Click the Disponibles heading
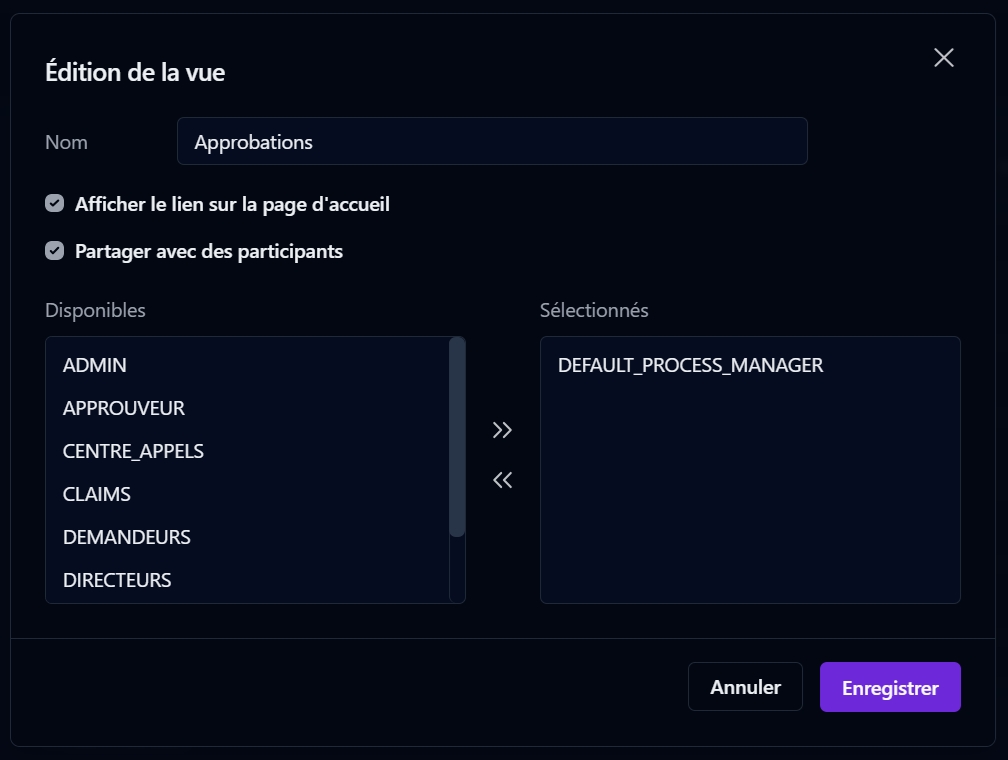 pos(95,310)
